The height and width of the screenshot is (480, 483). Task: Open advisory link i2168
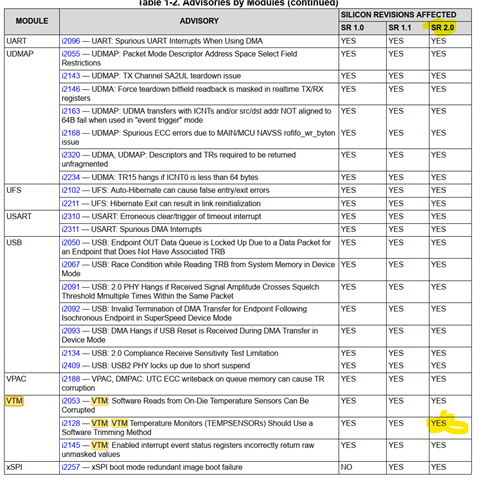click(71, 133)
